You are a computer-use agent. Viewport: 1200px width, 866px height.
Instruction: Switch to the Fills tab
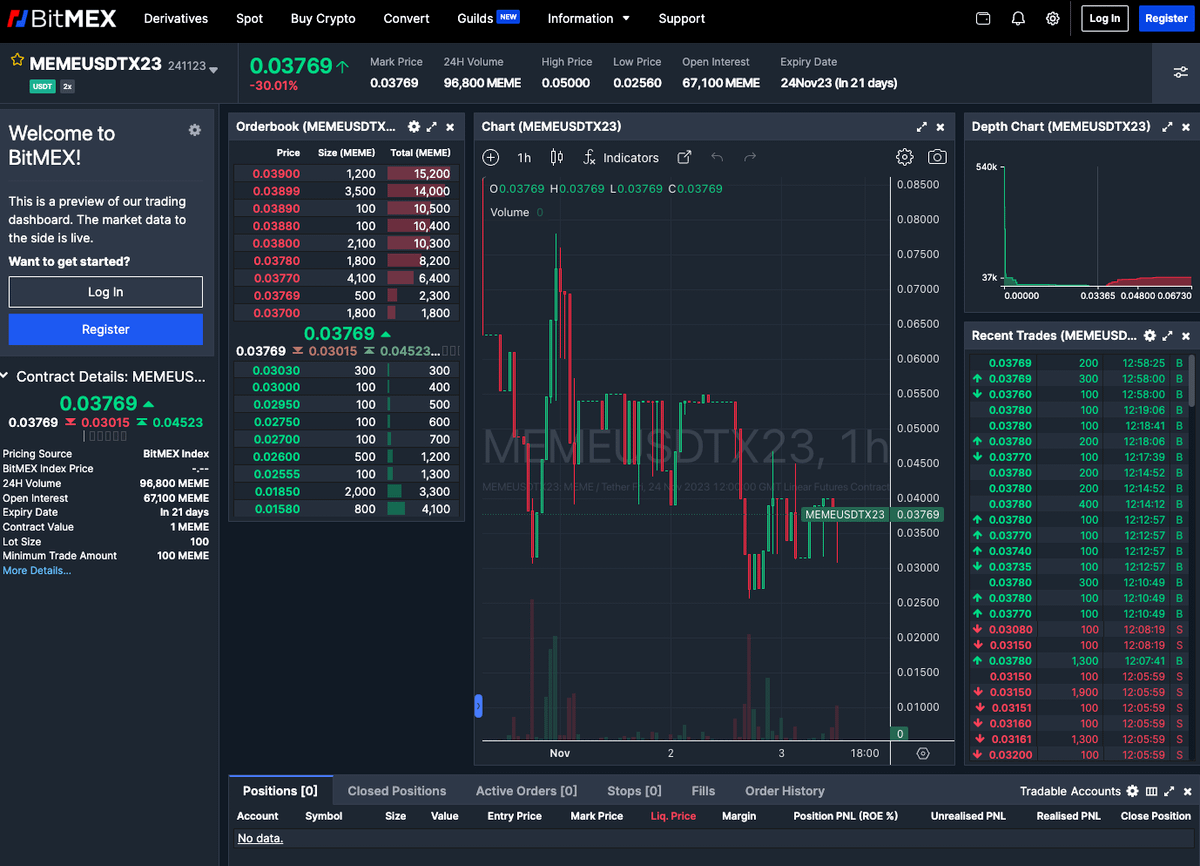(x=703, y=791)
